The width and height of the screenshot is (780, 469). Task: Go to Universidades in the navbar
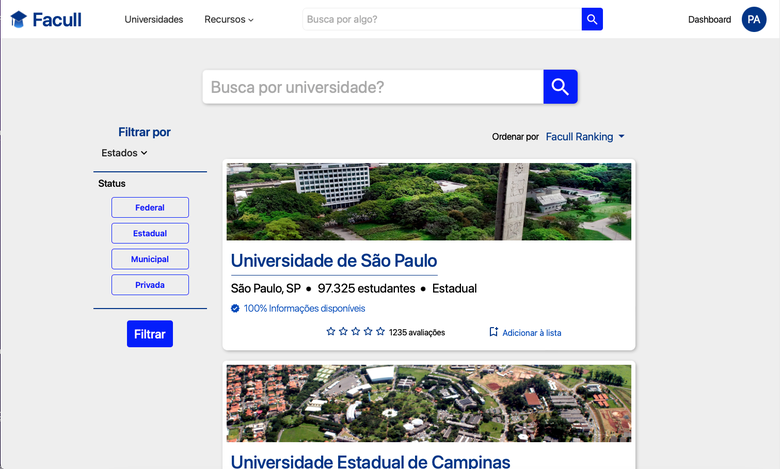pos(154,19)
